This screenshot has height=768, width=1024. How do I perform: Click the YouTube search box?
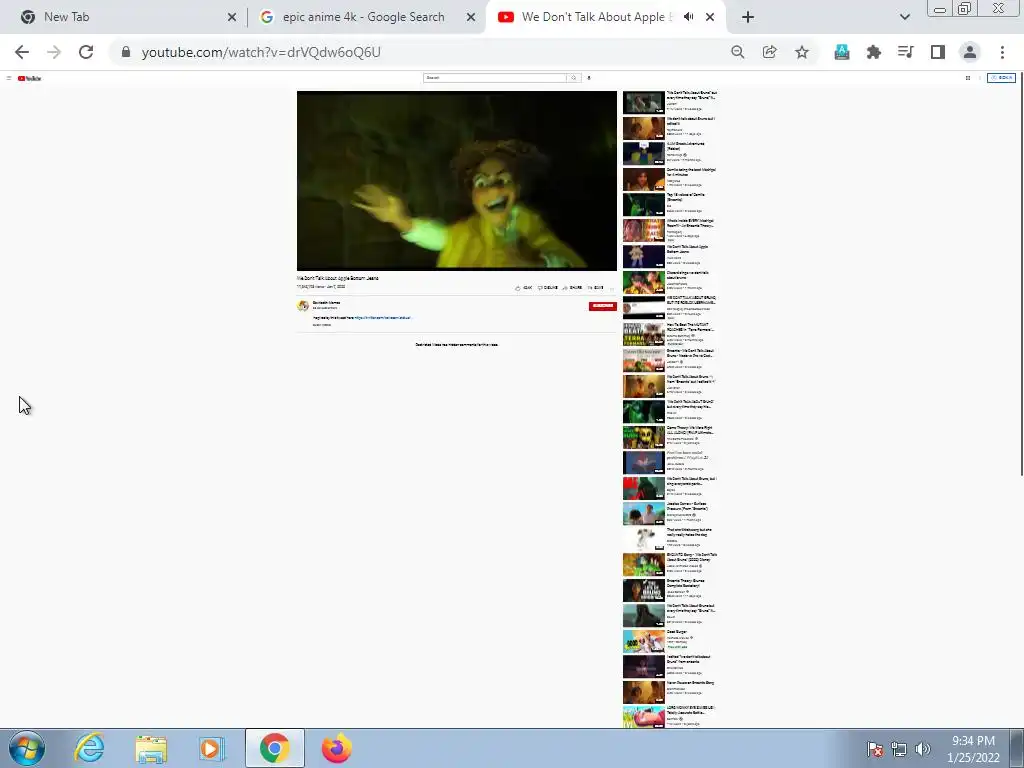[494, 78]
